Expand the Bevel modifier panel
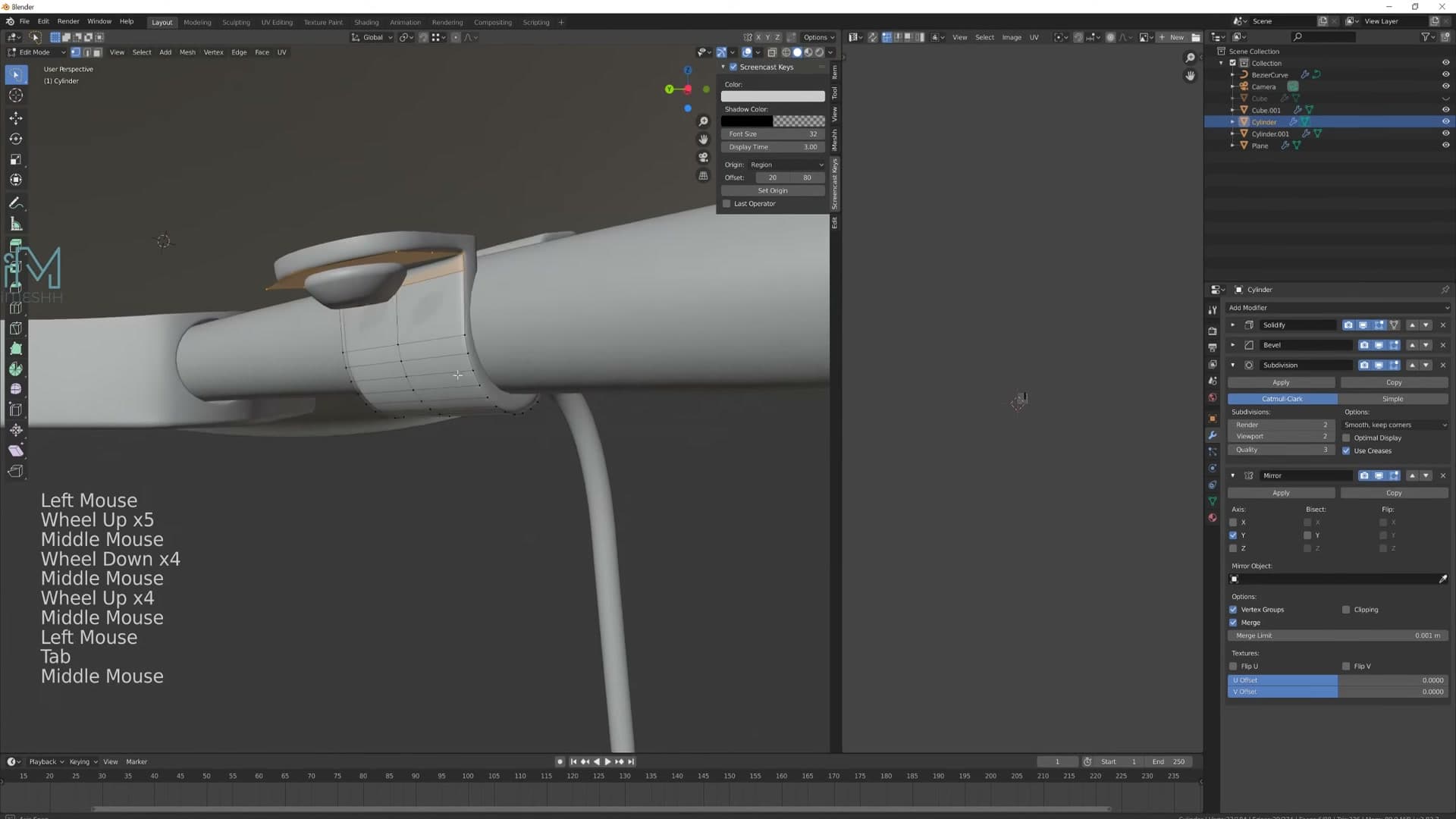Viewport: 1456px width, 819px height. tap(1232, 345)
